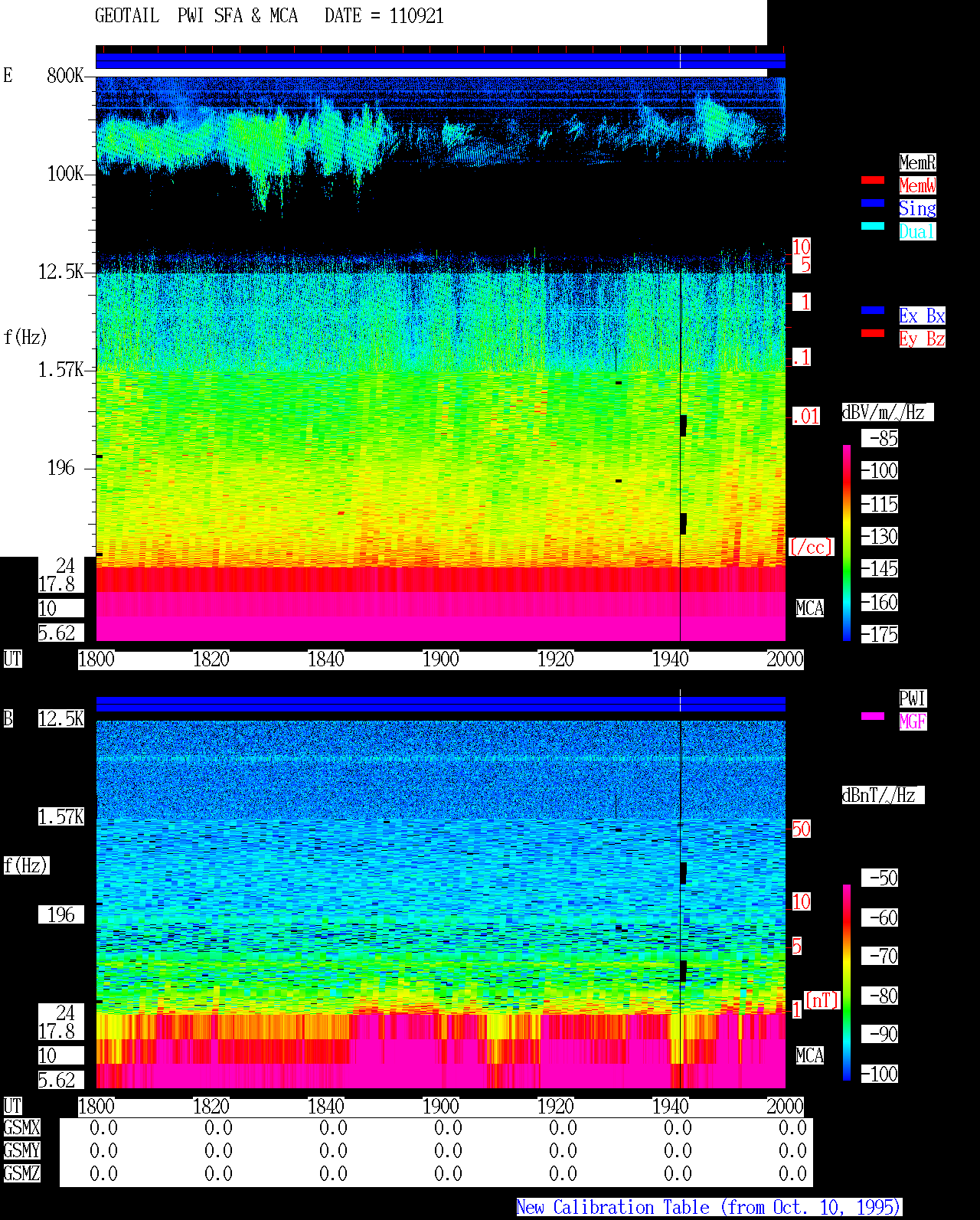Click the blue Sing legend swatch
The width and height of the screenshot is (980, 1220).
[873, 203]
